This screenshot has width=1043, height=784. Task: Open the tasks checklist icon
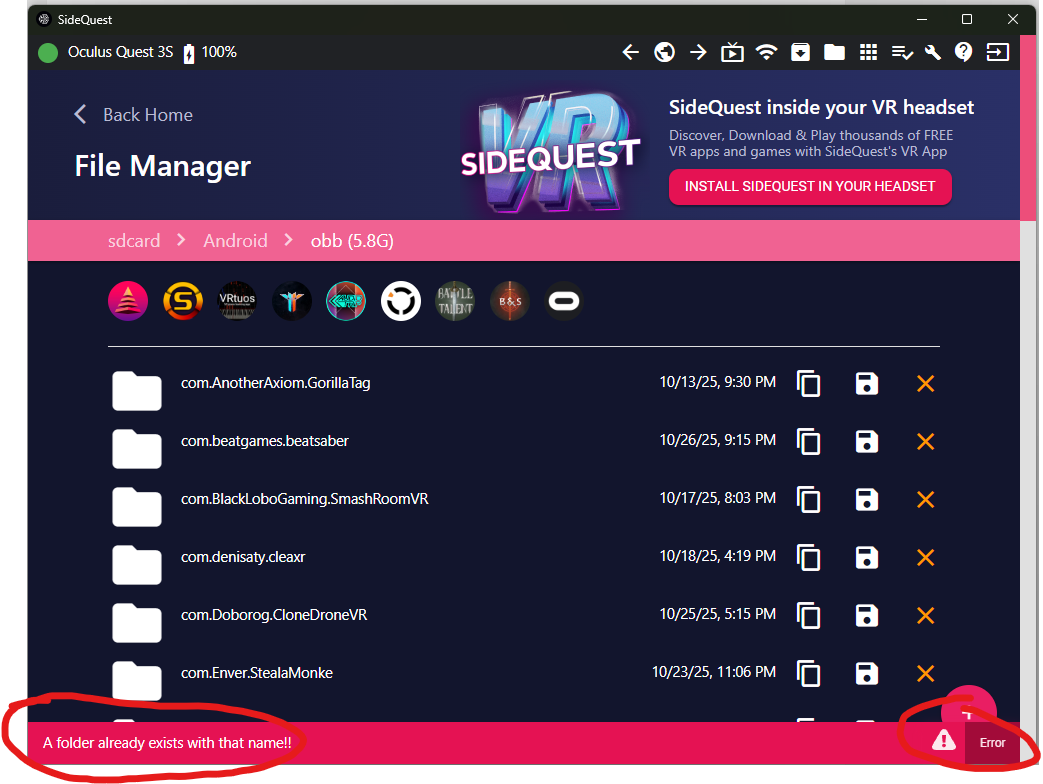tap(902, 53)
